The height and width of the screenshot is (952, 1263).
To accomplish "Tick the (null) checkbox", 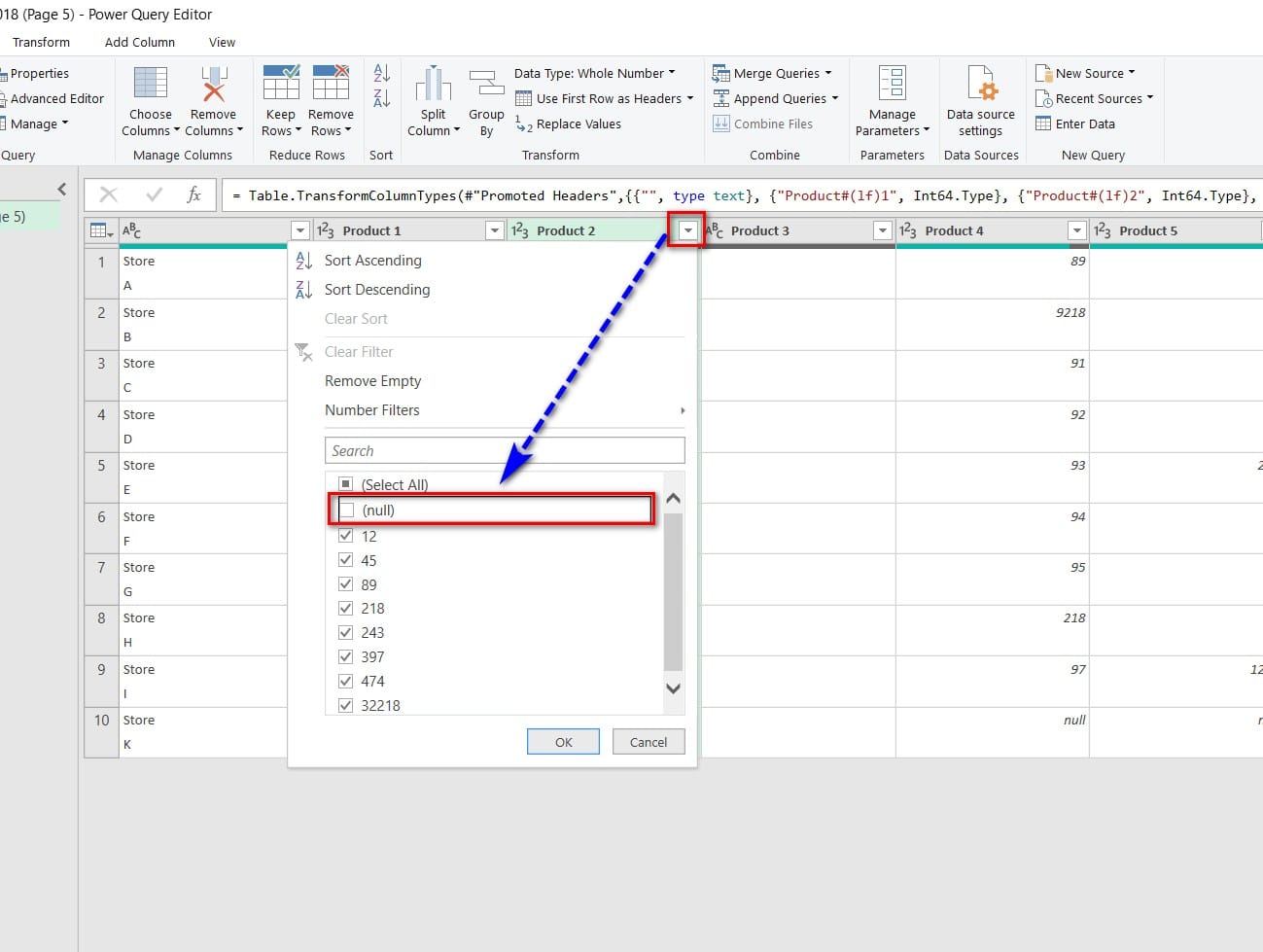I will click(347, 511).
